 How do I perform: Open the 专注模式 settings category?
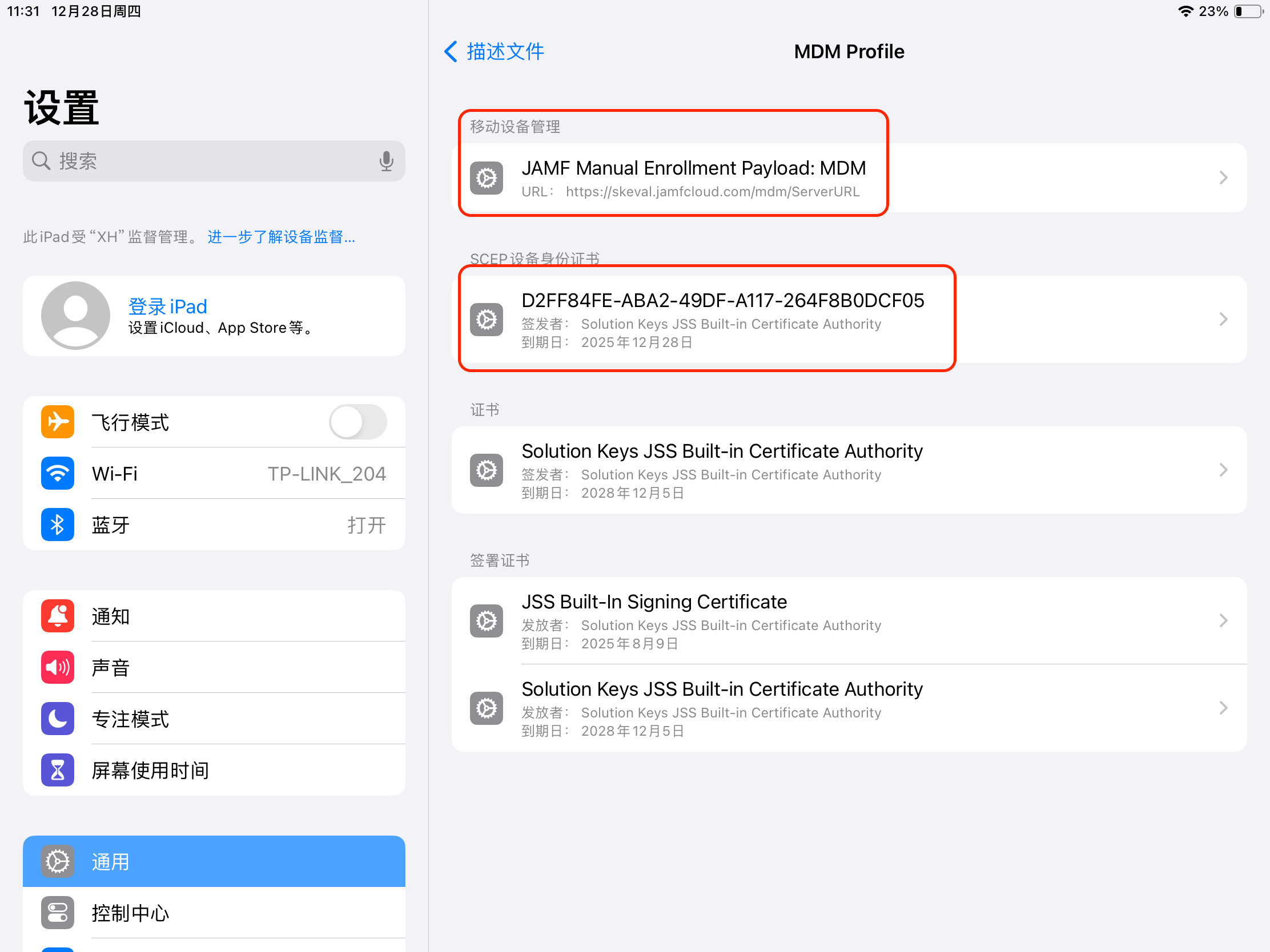[x=214, y=719]
